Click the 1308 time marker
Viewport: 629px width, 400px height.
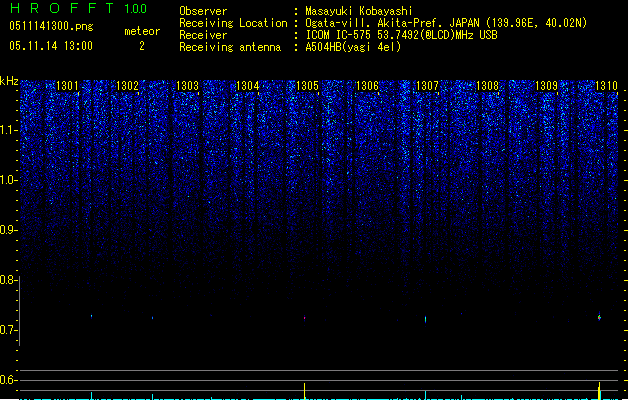487,85
